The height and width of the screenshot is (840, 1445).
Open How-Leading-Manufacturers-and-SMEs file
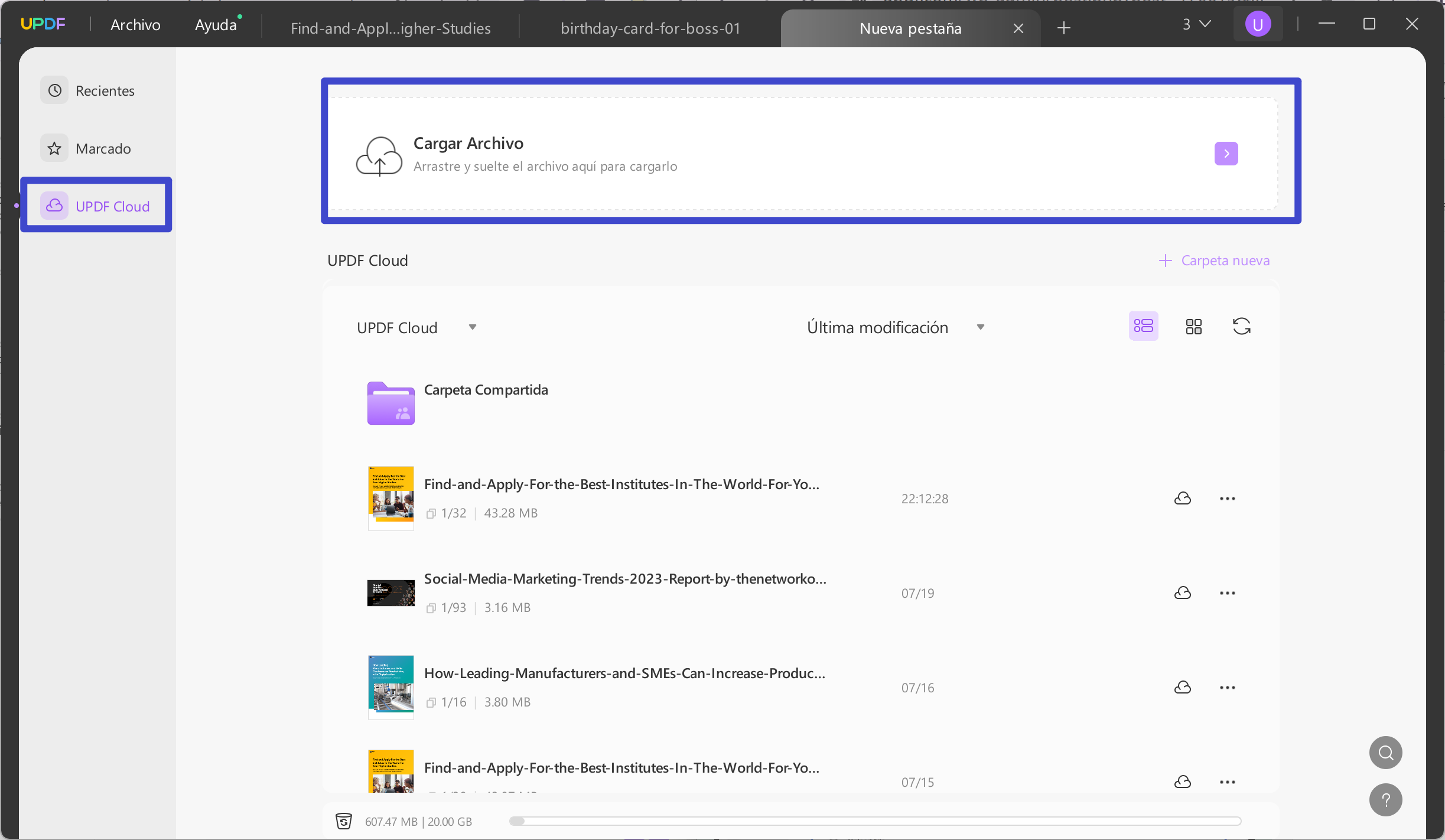tap(624, 673)
